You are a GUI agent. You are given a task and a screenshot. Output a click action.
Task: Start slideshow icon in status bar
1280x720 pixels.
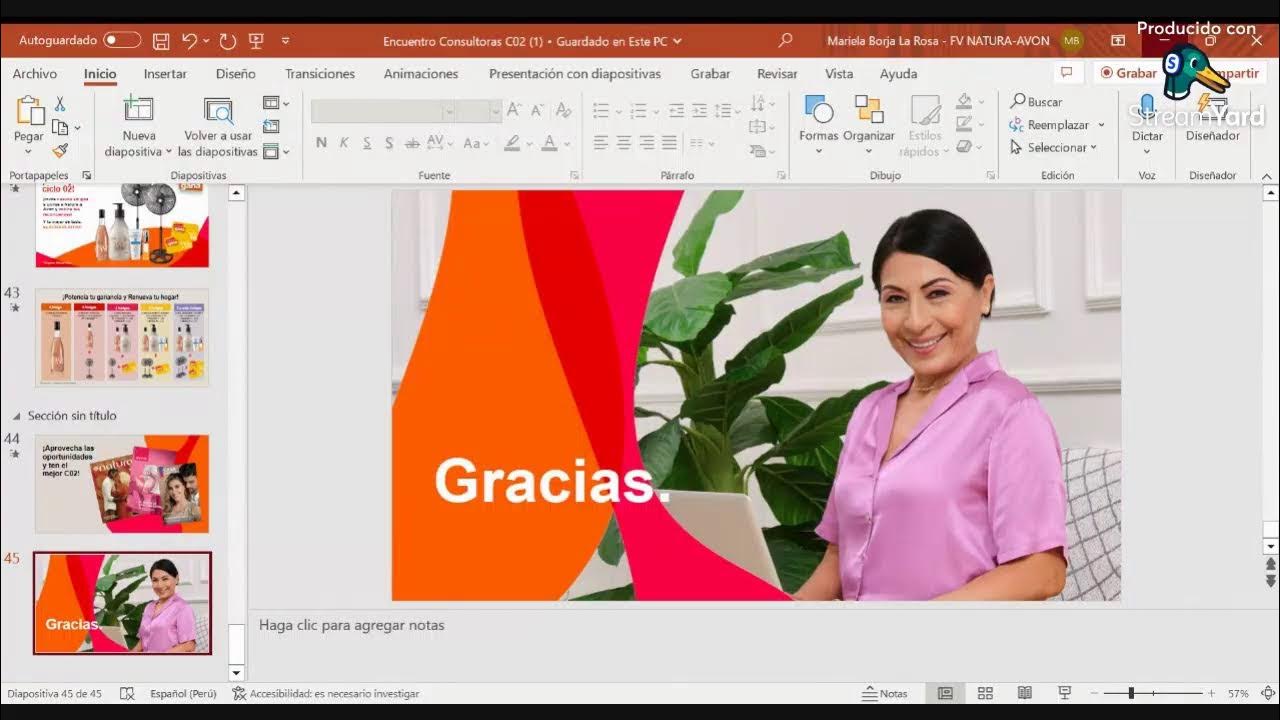pos(1064,693)
